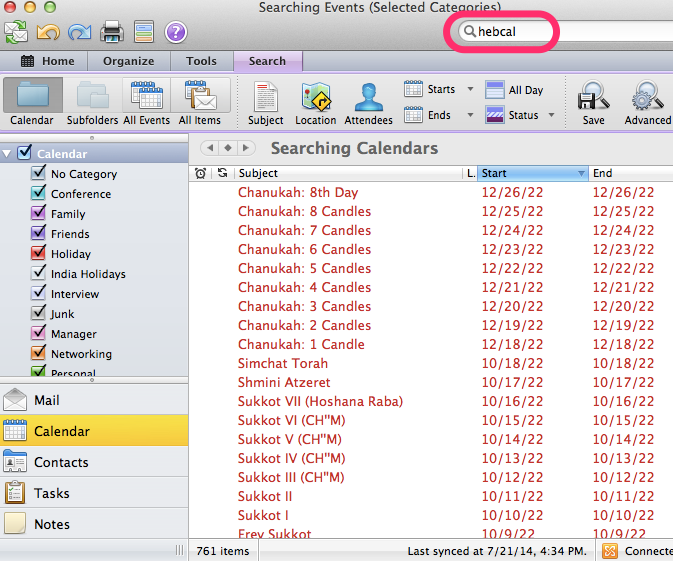Open the Help question mark icon

point(176,32)
